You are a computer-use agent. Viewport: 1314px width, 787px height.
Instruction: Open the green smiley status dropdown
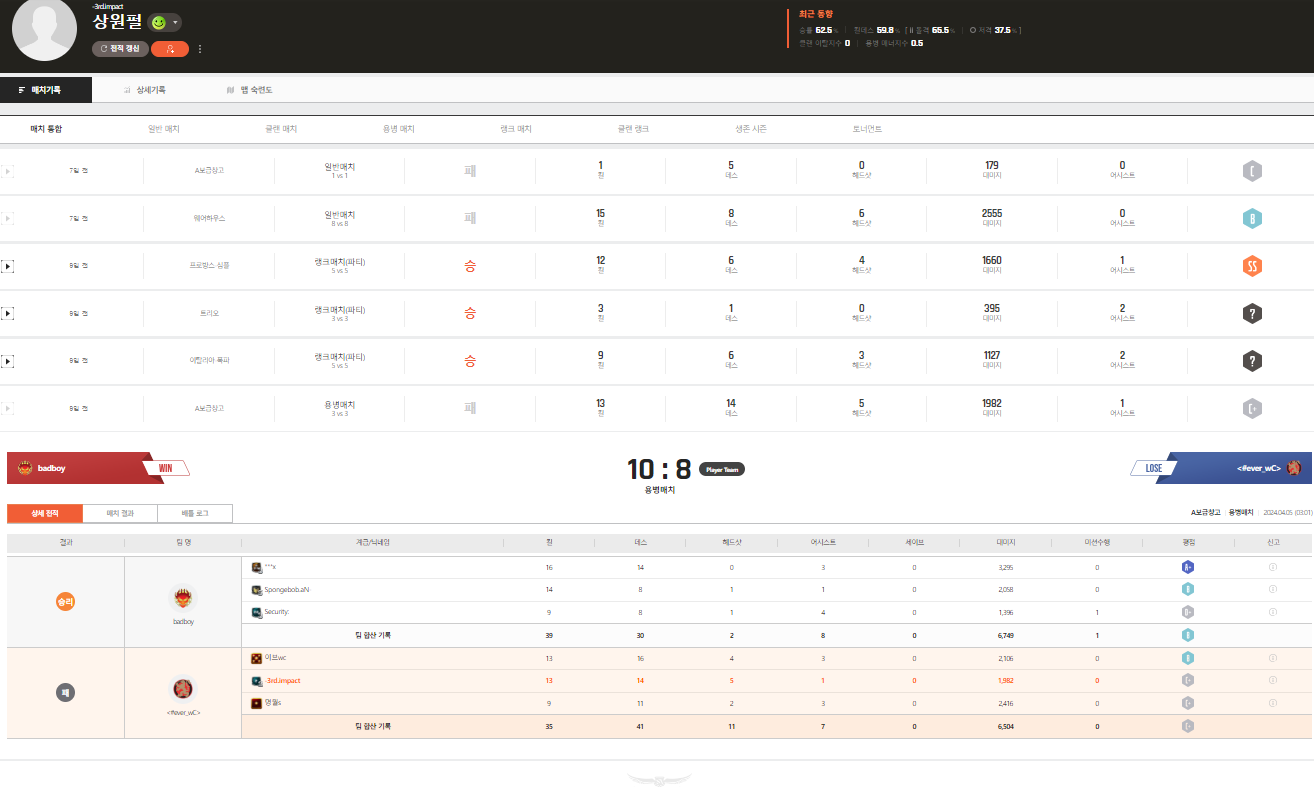click(x=164, y=23)
